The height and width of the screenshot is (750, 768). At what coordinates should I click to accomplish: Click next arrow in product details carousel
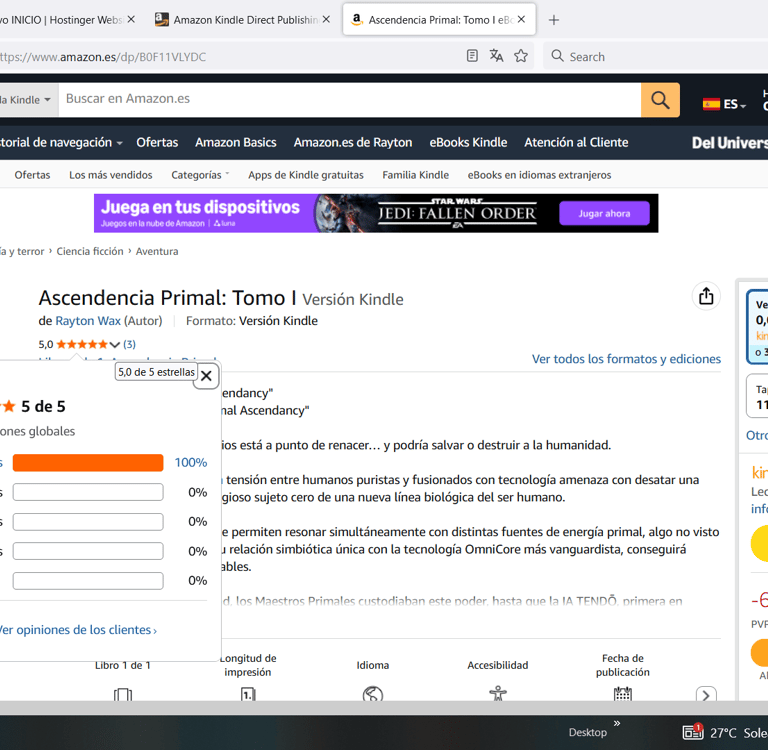tap(706, 695)
